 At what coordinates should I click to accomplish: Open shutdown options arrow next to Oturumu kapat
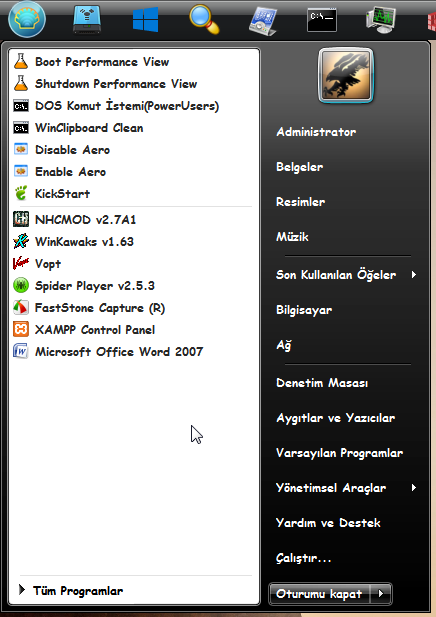pos(381,594)
